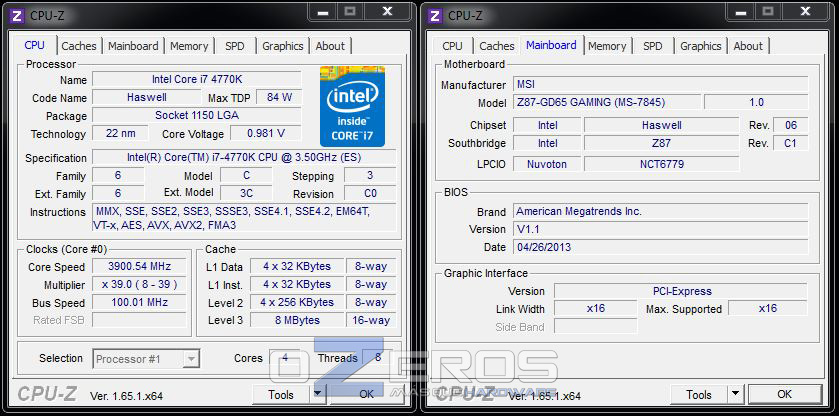This screenshot has height=416, width=839.
Task: Click the Core Voltage value 0.981 V
Action: (266, 133)
